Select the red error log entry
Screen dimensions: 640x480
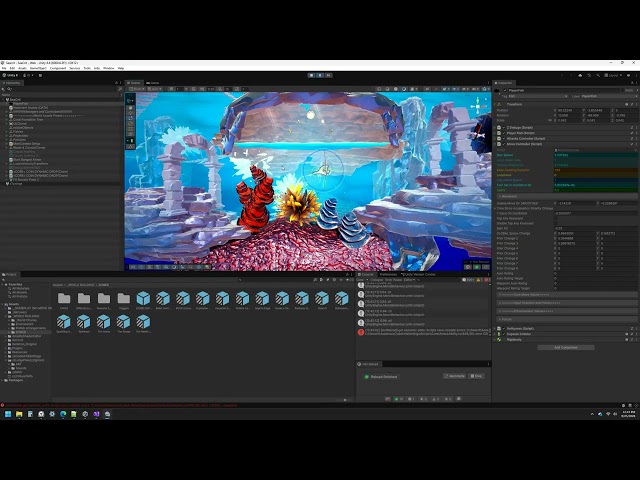pos(423,332)
